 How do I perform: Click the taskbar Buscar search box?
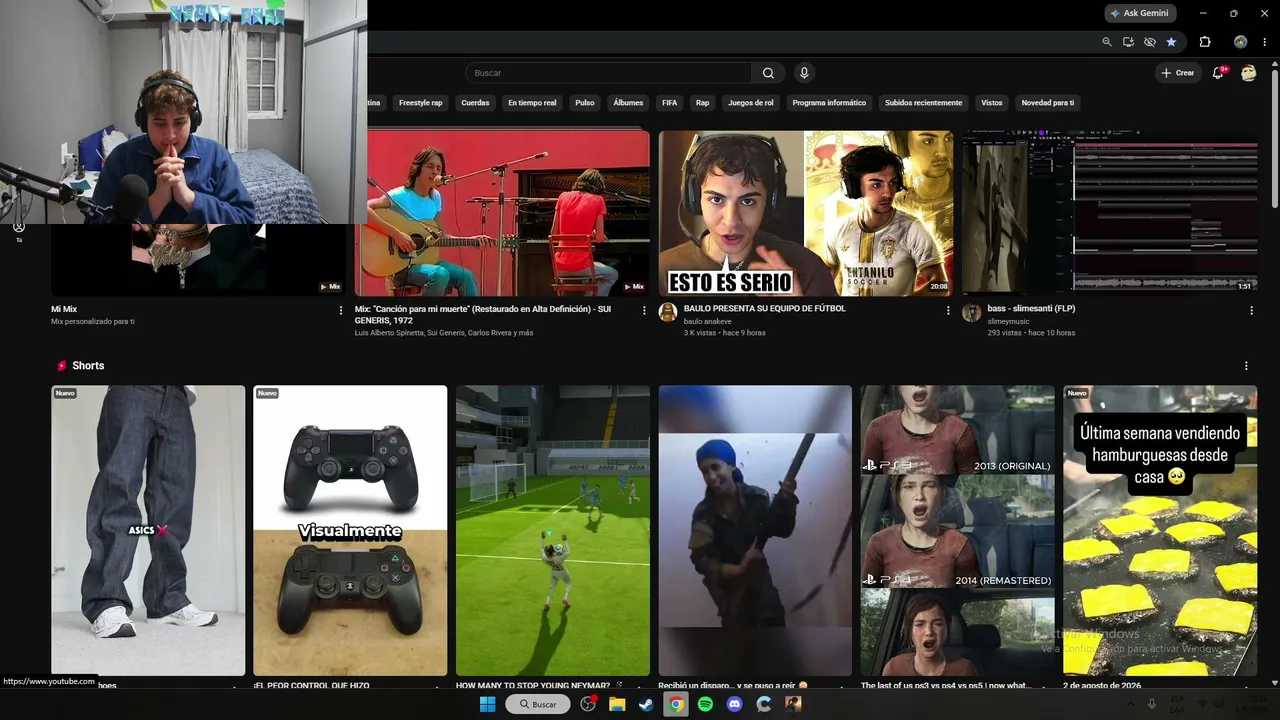[538, 704]
